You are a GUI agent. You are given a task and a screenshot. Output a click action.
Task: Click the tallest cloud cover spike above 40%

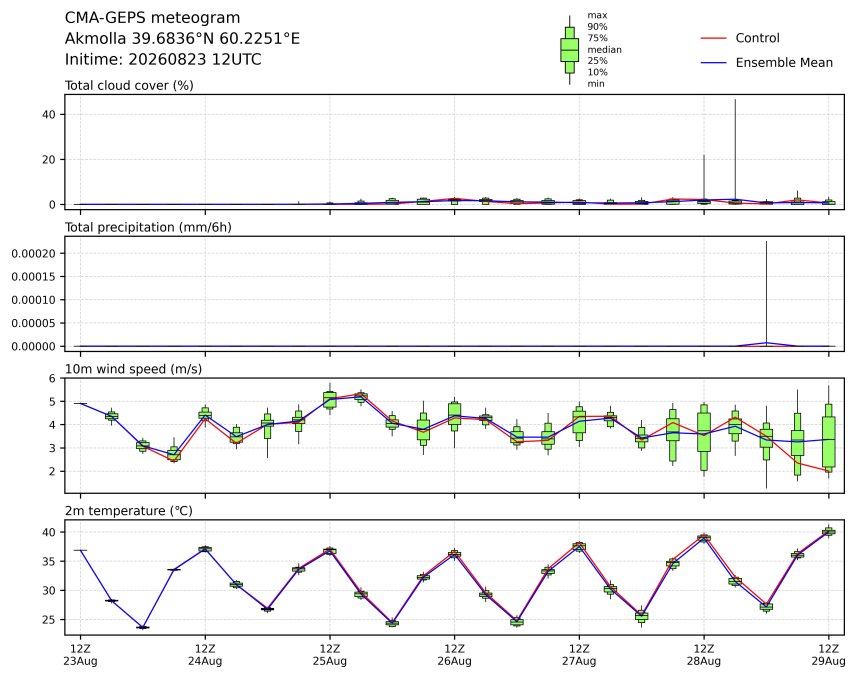[x=735, y=150]
